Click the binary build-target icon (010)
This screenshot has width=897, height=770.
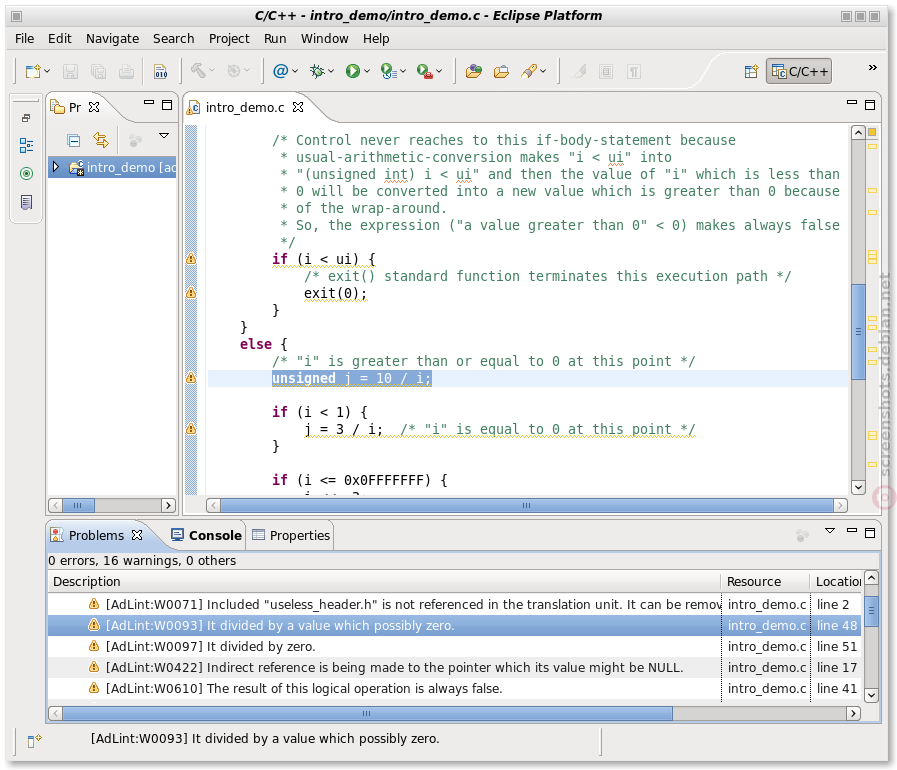tap(161, 72)
